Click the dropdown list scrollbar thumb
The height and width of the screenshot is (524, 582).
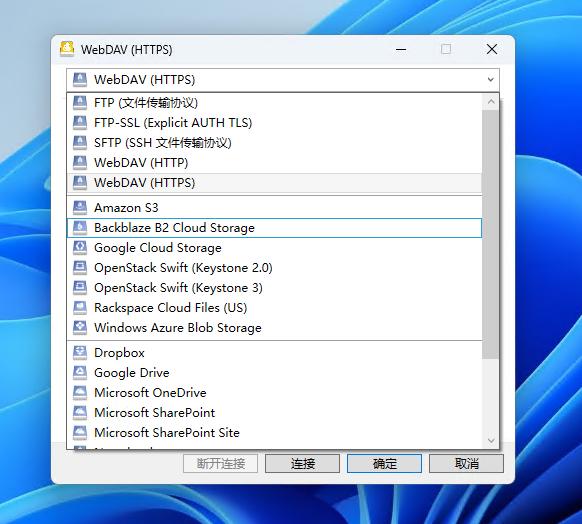click(491, 234)
